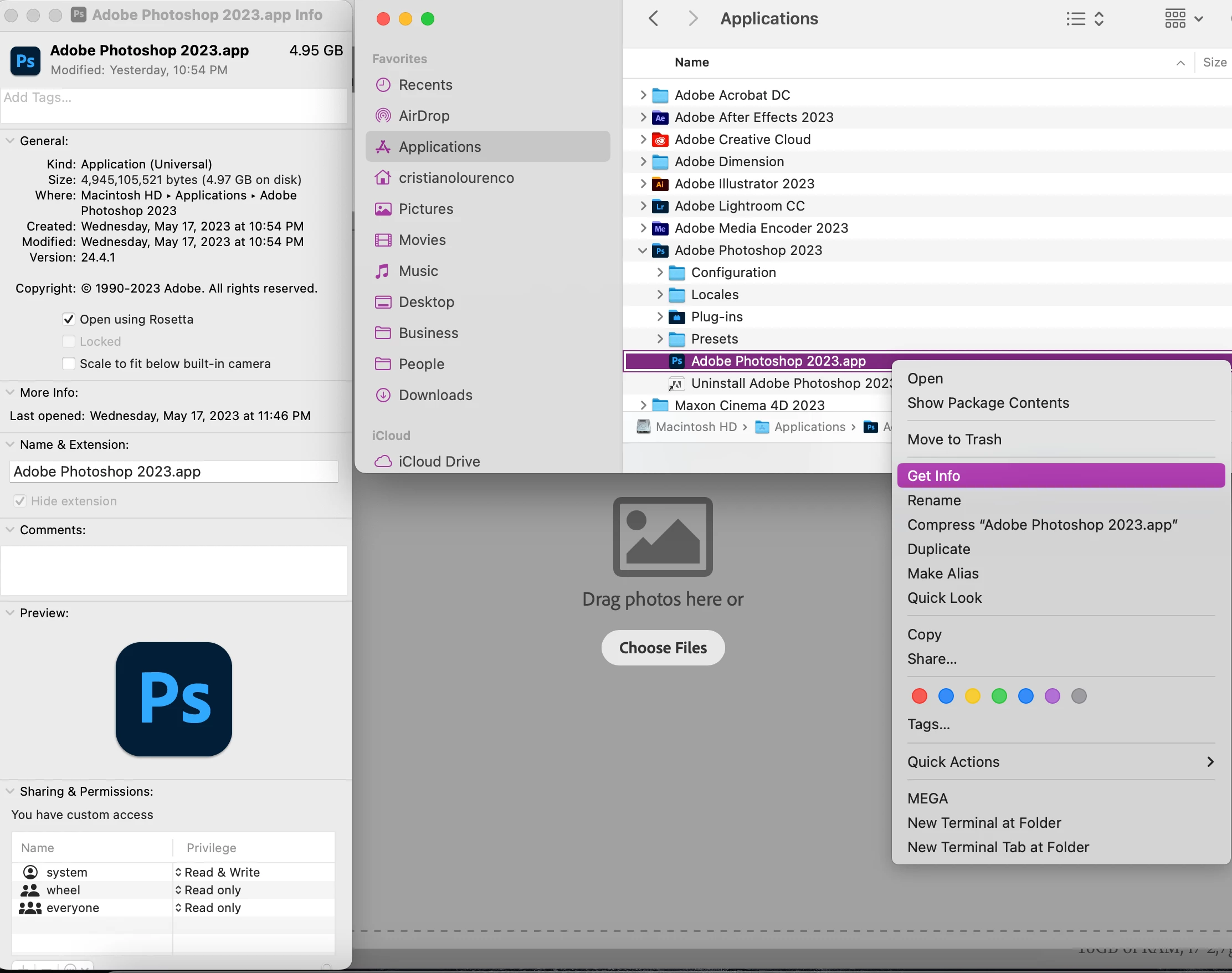Collapse the Sharing & Permissions section

click(x=9, y=791)
